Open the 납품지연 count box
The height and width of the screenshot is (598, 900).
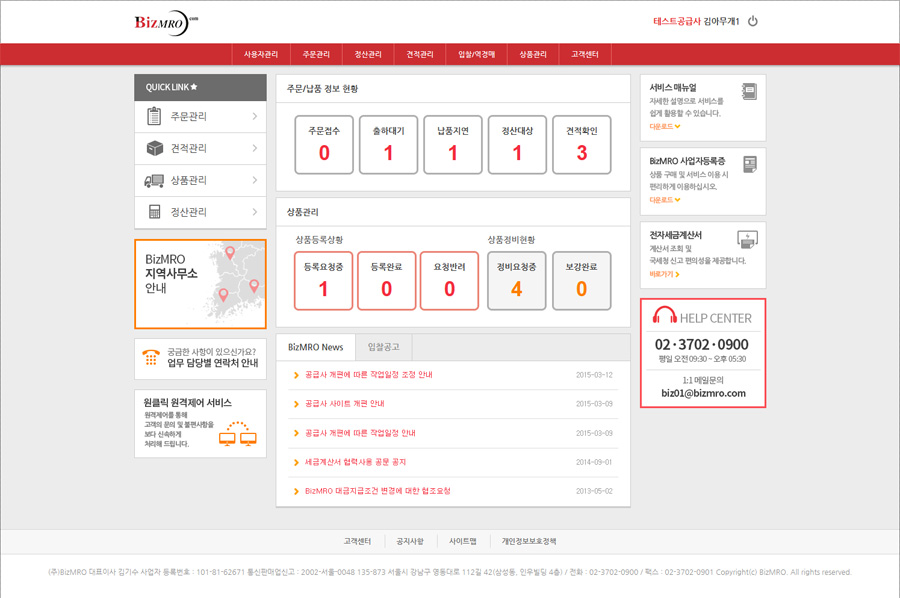[x=453, y=145]
